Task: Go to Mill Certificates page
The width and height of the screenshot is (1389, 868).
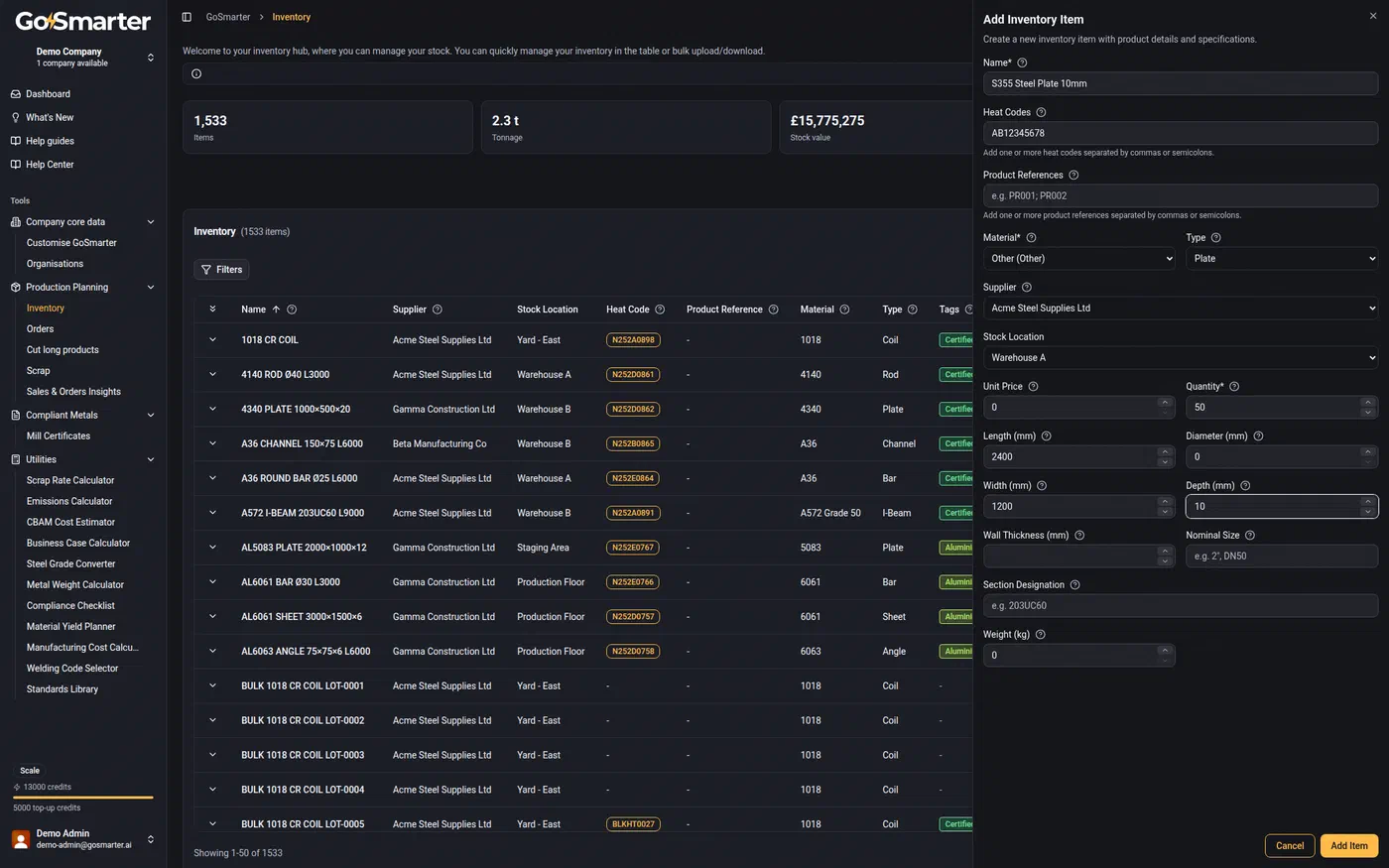Action: [x=59, y=435]
